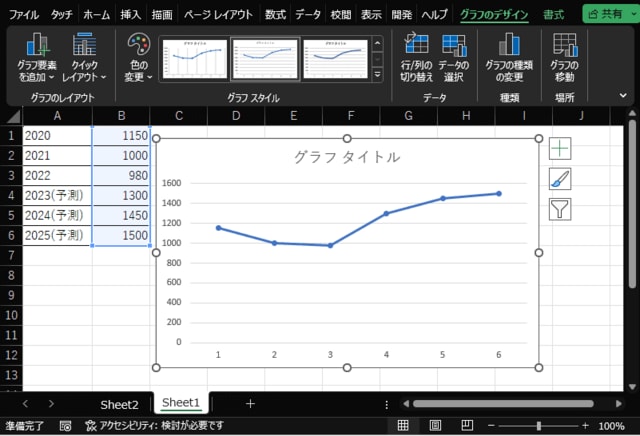Click グラフの種類の変更 icon
The image size is (640, 436).
point(509,58)
